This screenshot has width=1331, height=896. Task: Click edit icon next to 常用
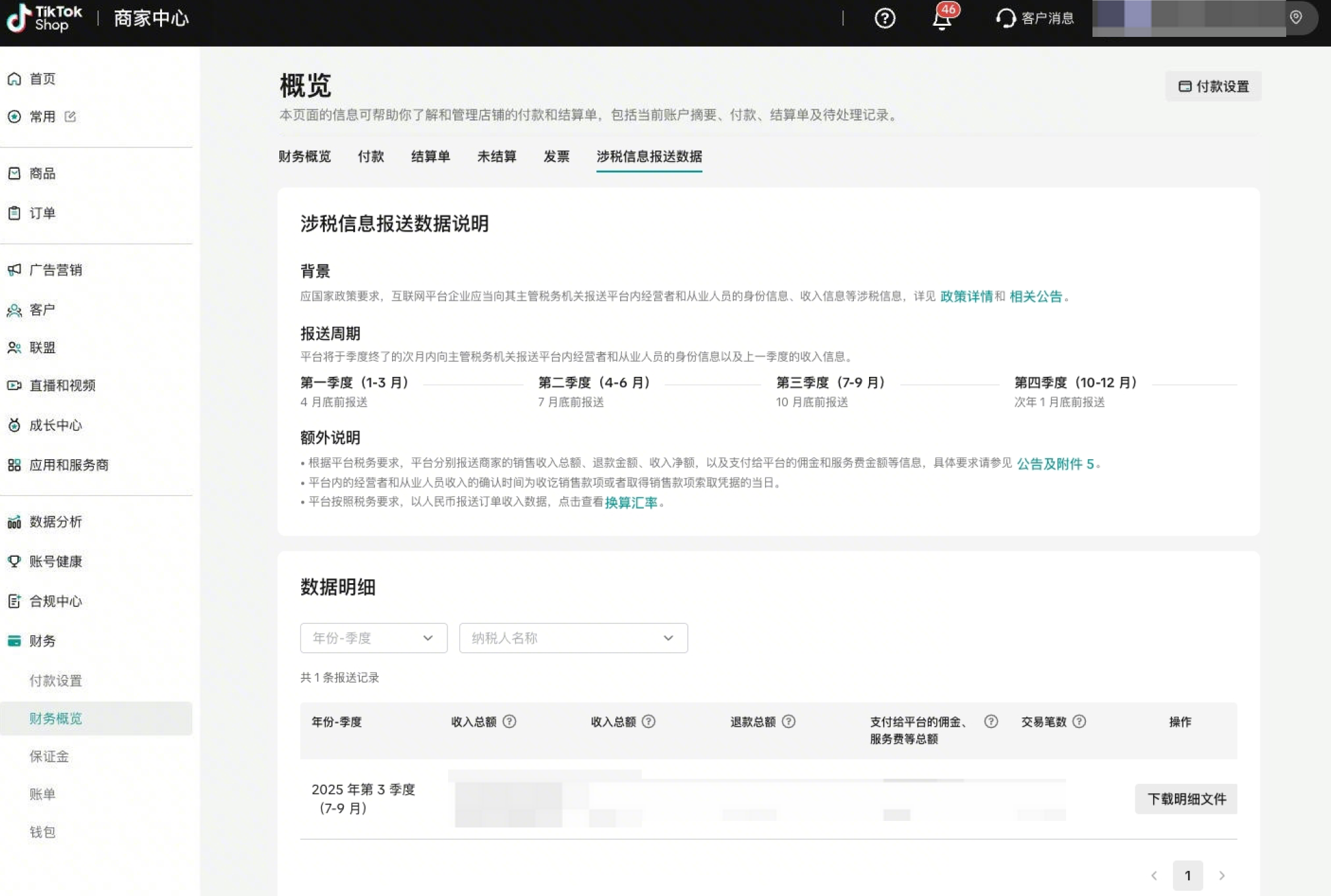click(71, 117)
